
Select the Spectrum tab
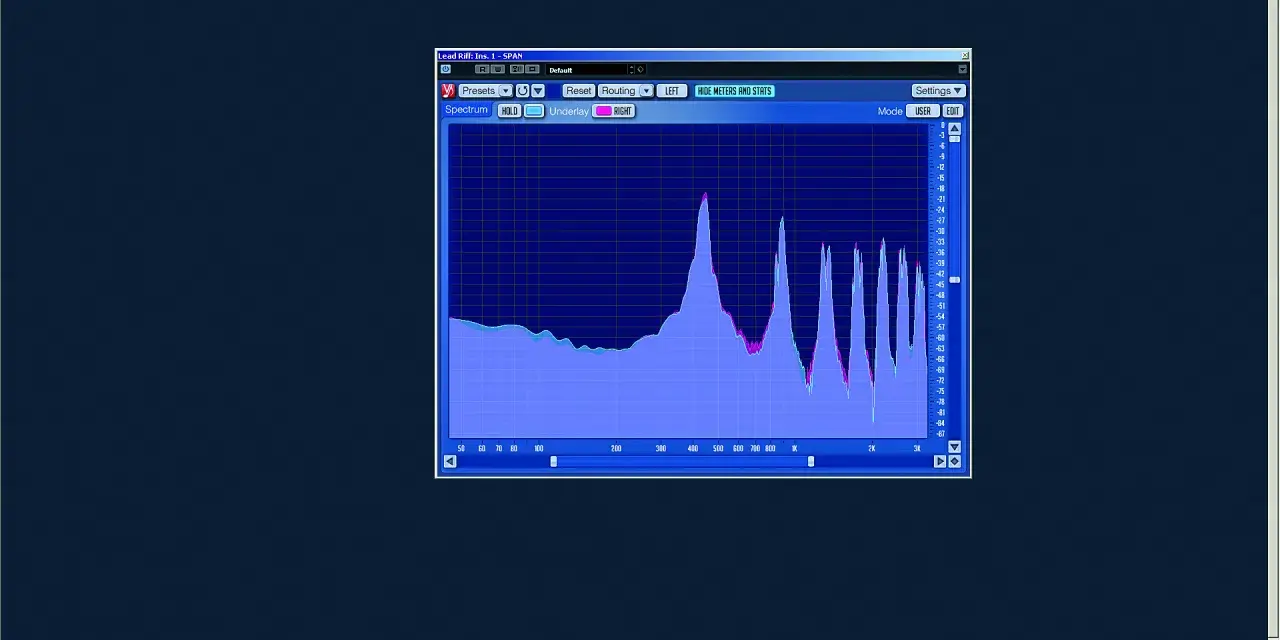pos(466,110)
